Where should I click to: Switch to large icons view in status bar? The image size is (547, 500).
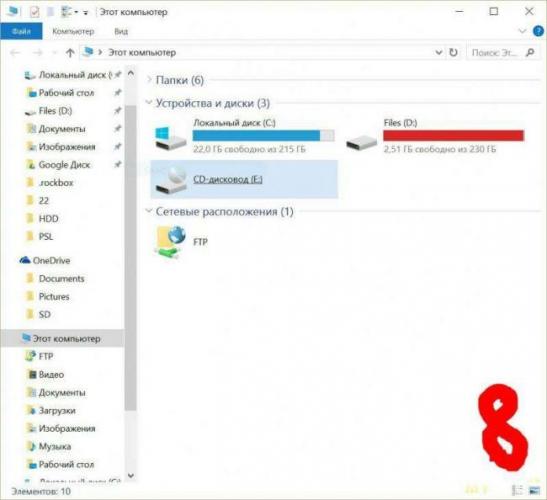coord(534,491)
